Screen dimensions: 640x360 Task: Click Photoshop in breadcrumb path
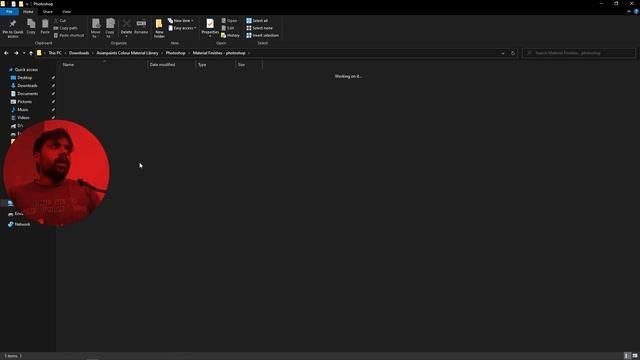(176, 53)
